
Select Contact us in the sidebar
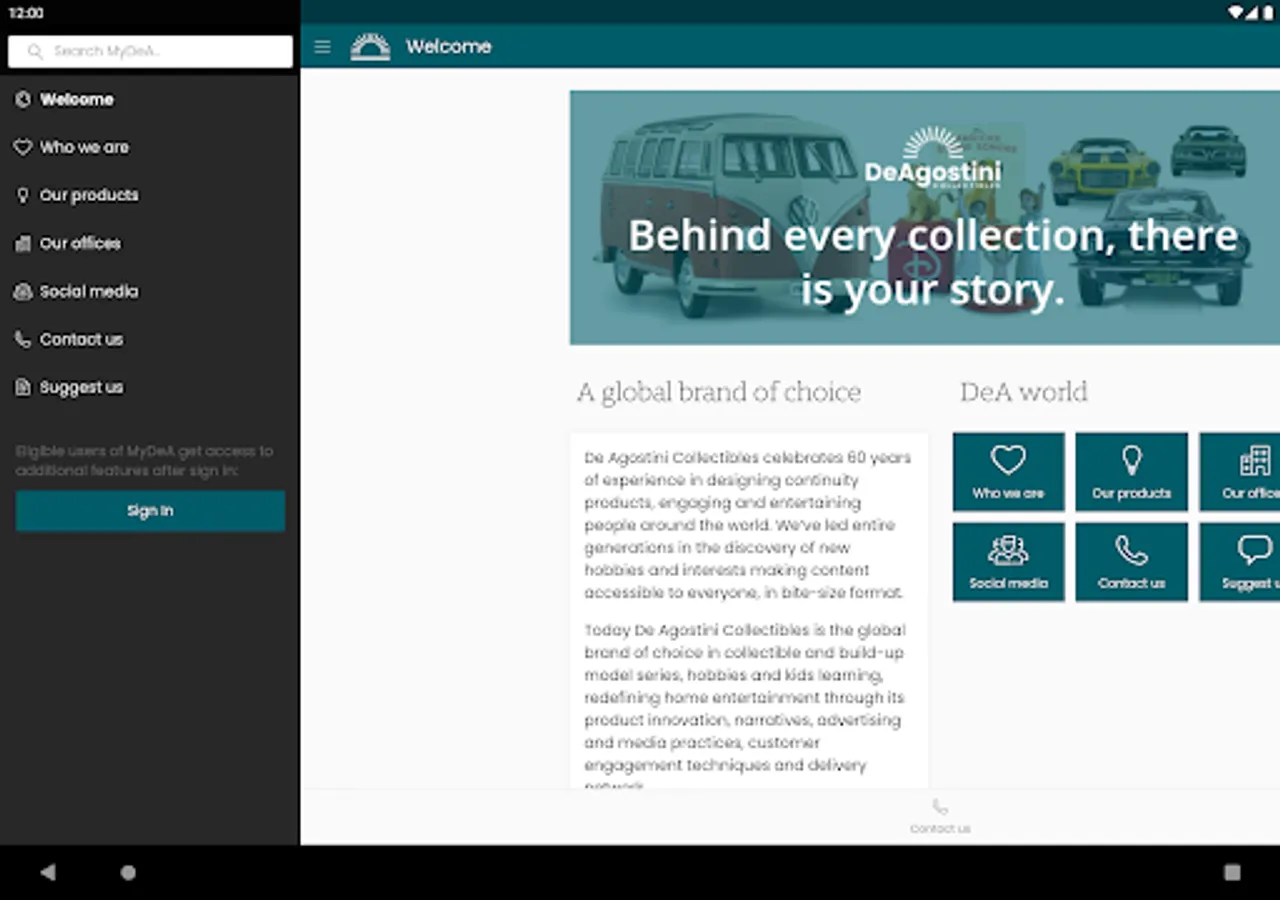(x=150, y=339)
